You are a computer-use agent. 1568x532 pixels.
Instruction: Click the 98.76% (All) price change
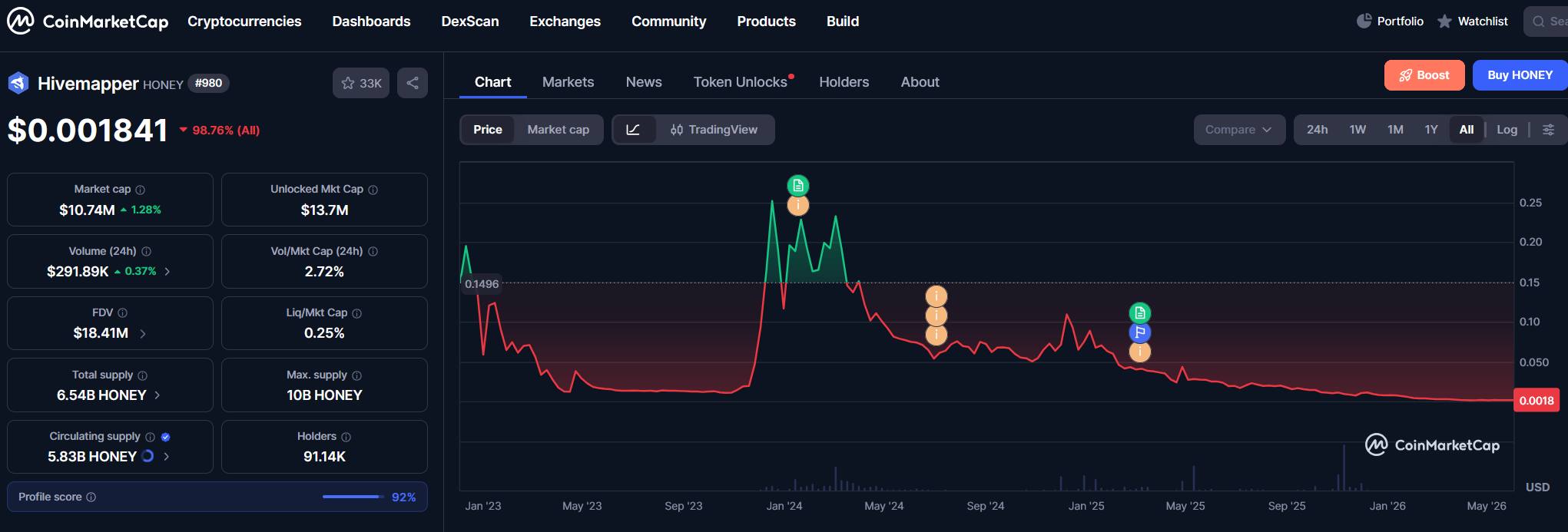point(220,131)
